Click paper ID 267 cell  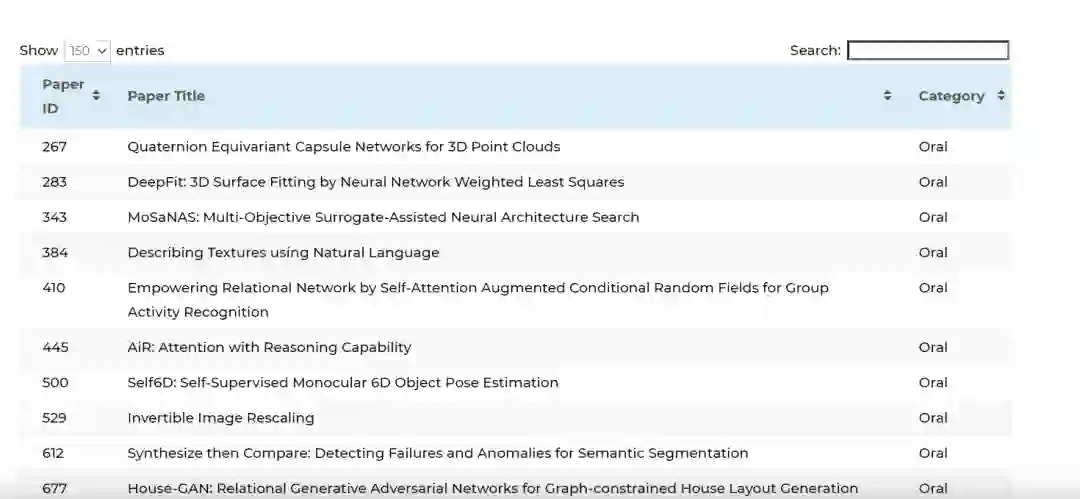pos(54,147)
